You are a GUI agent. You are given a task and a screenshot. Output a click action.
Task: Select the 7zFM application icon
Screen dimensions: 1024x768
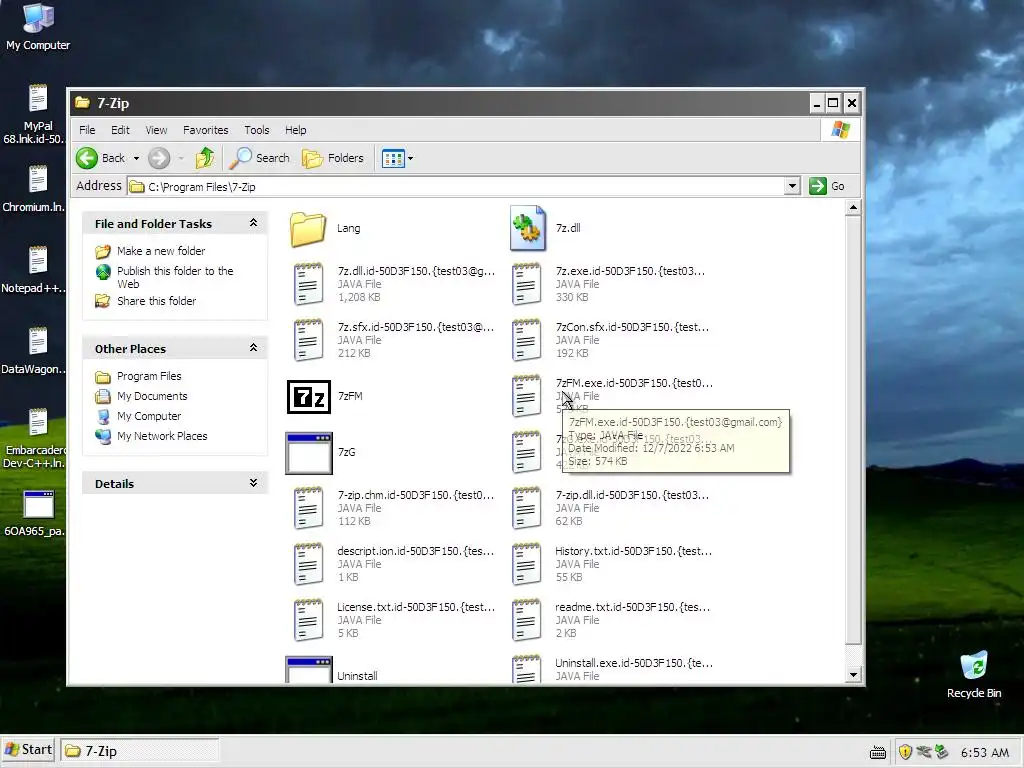tap(309, 396)
